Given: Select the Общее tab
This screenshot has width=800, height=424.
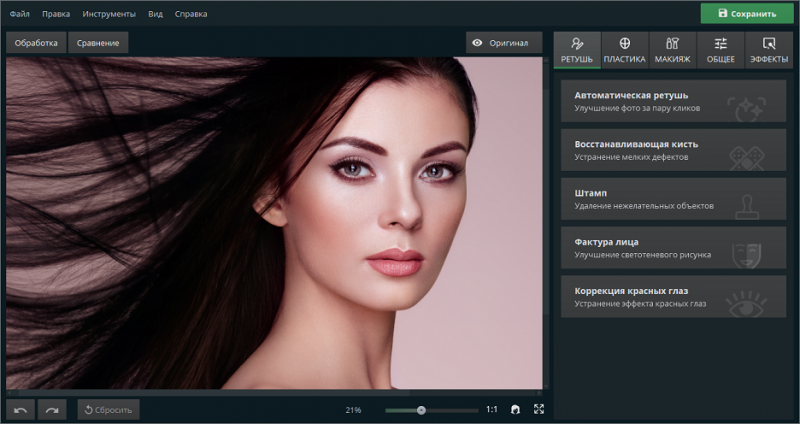Looking at the screenshot, I should point(720,50).
